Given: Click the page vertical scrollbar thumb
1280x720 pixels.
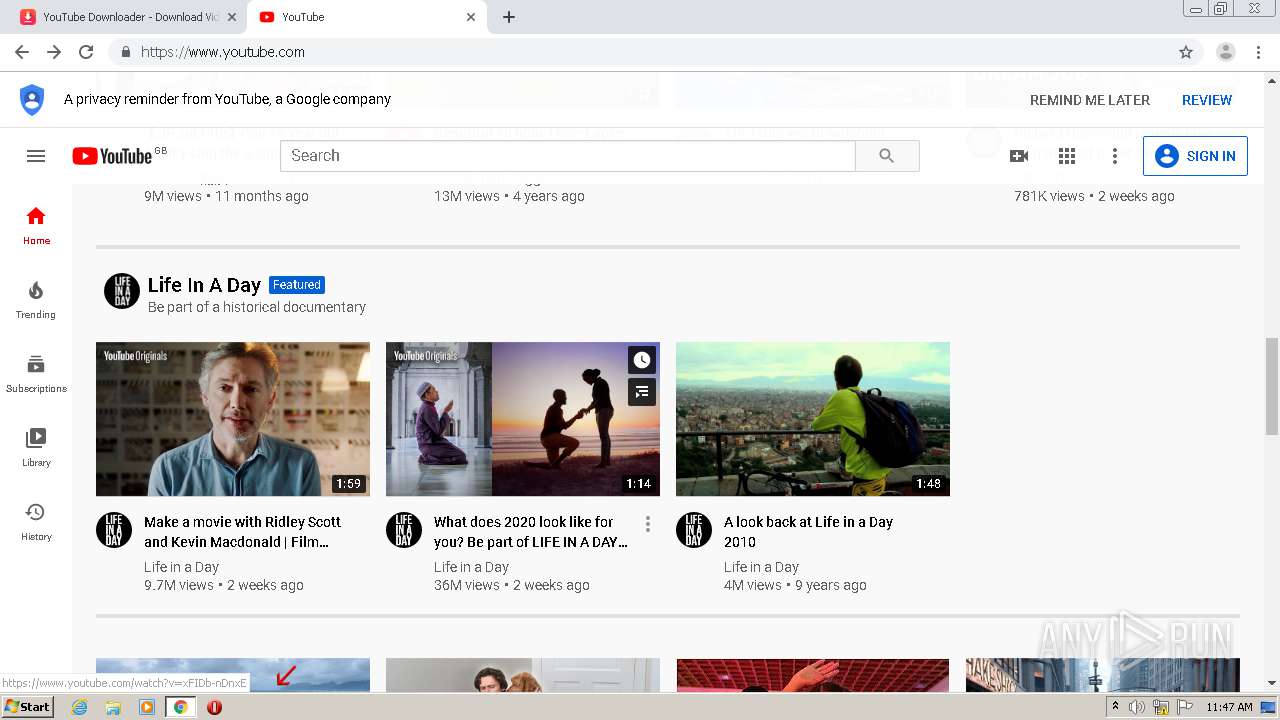Looking at the screenshot, I should pyautogui.click(x=1272, y=386).
